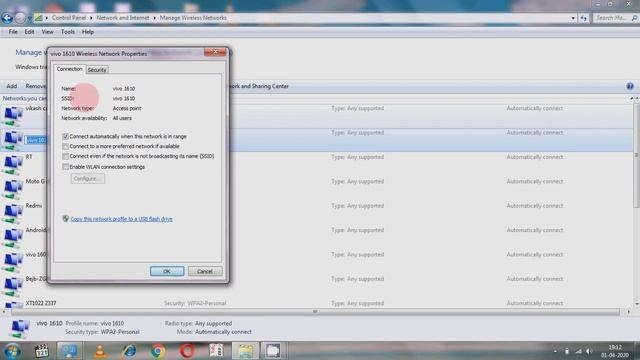Open the WinRAR books icon on the taskbar

tap(216, 351)
